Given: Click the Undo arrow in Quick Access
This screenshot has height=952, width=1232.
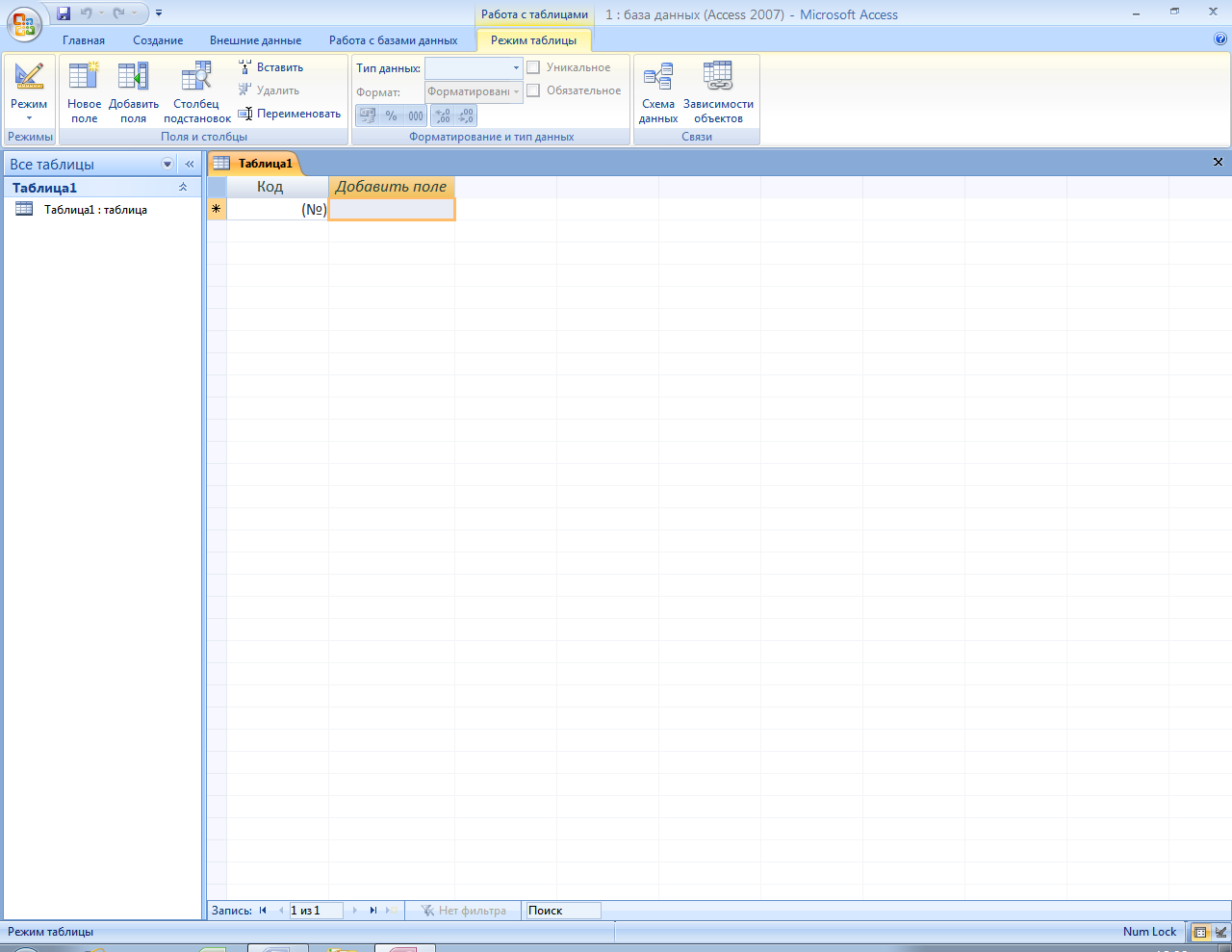Looking at the screenshot, I should (87, 13).
